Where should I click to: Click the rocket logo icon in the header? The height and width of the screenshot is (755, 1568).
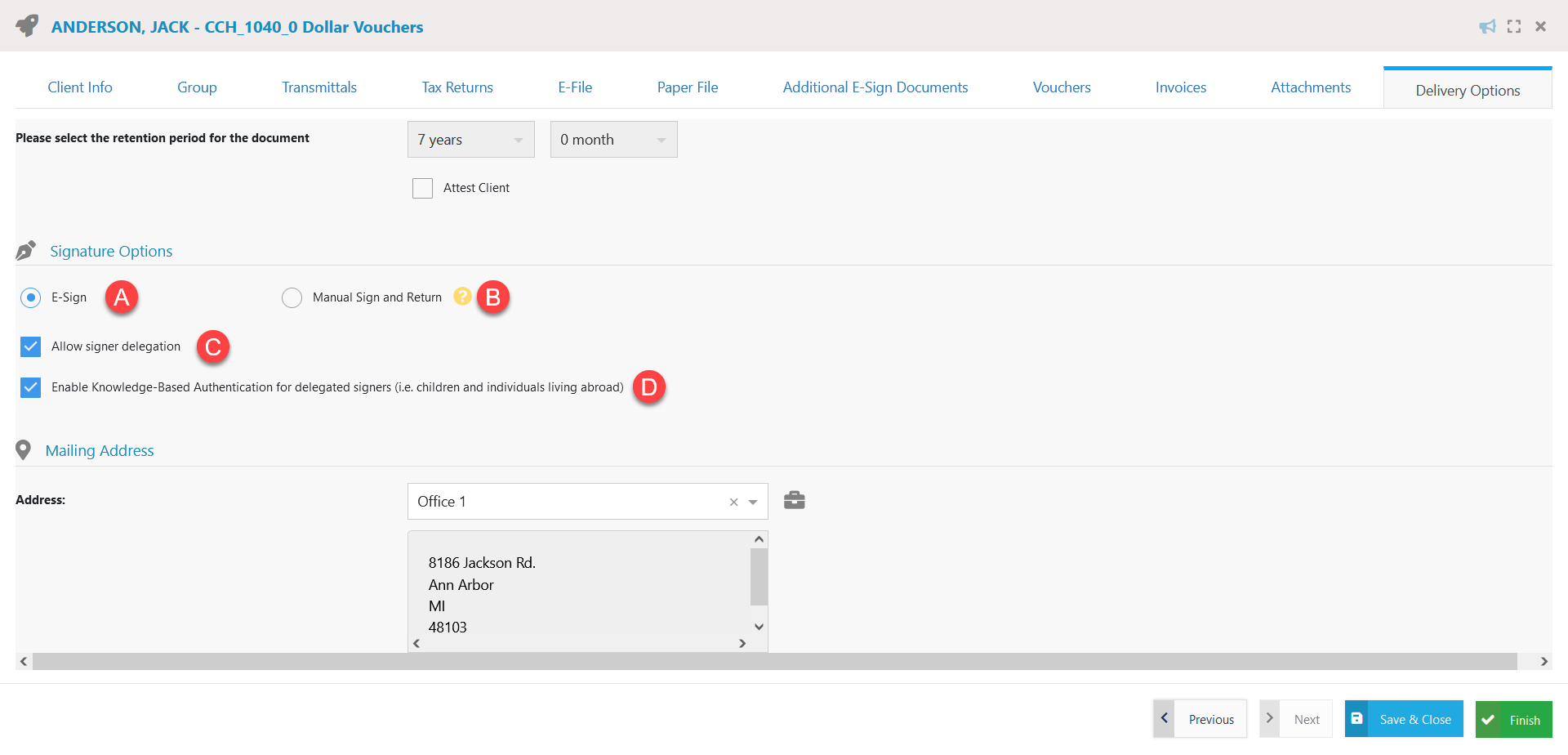pyautogui.click(x=25, y=25)
